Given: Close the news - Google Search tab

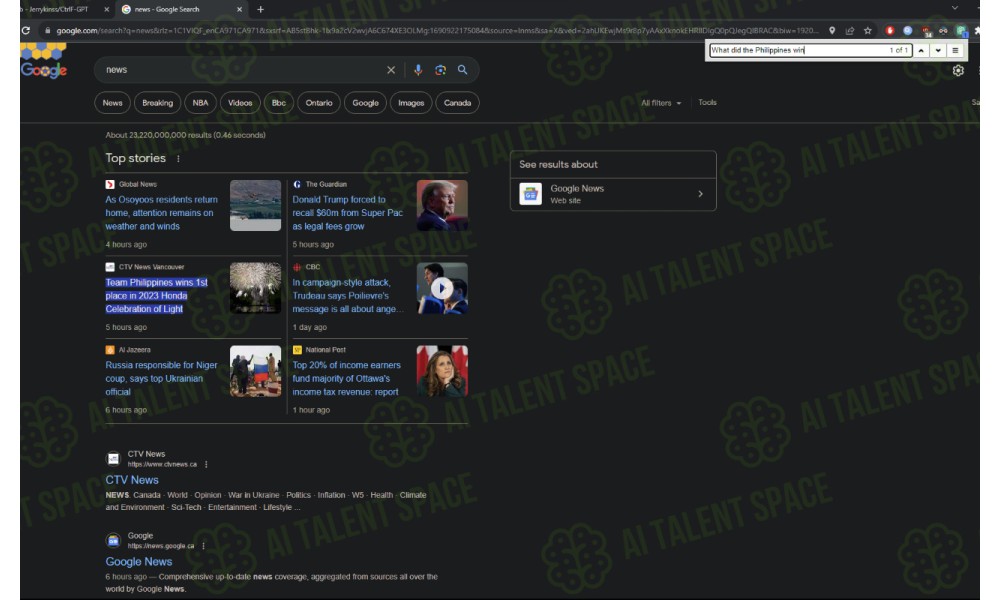Looking at the screenshot, I should (239, 10).
